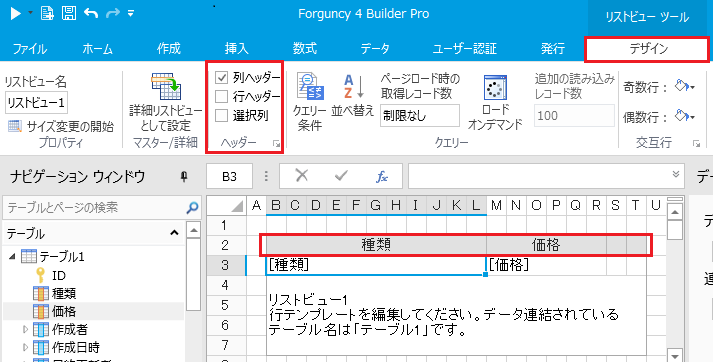713x362 pixels.
Task: Click the save floppy disk icon
Action: (69, 13)
